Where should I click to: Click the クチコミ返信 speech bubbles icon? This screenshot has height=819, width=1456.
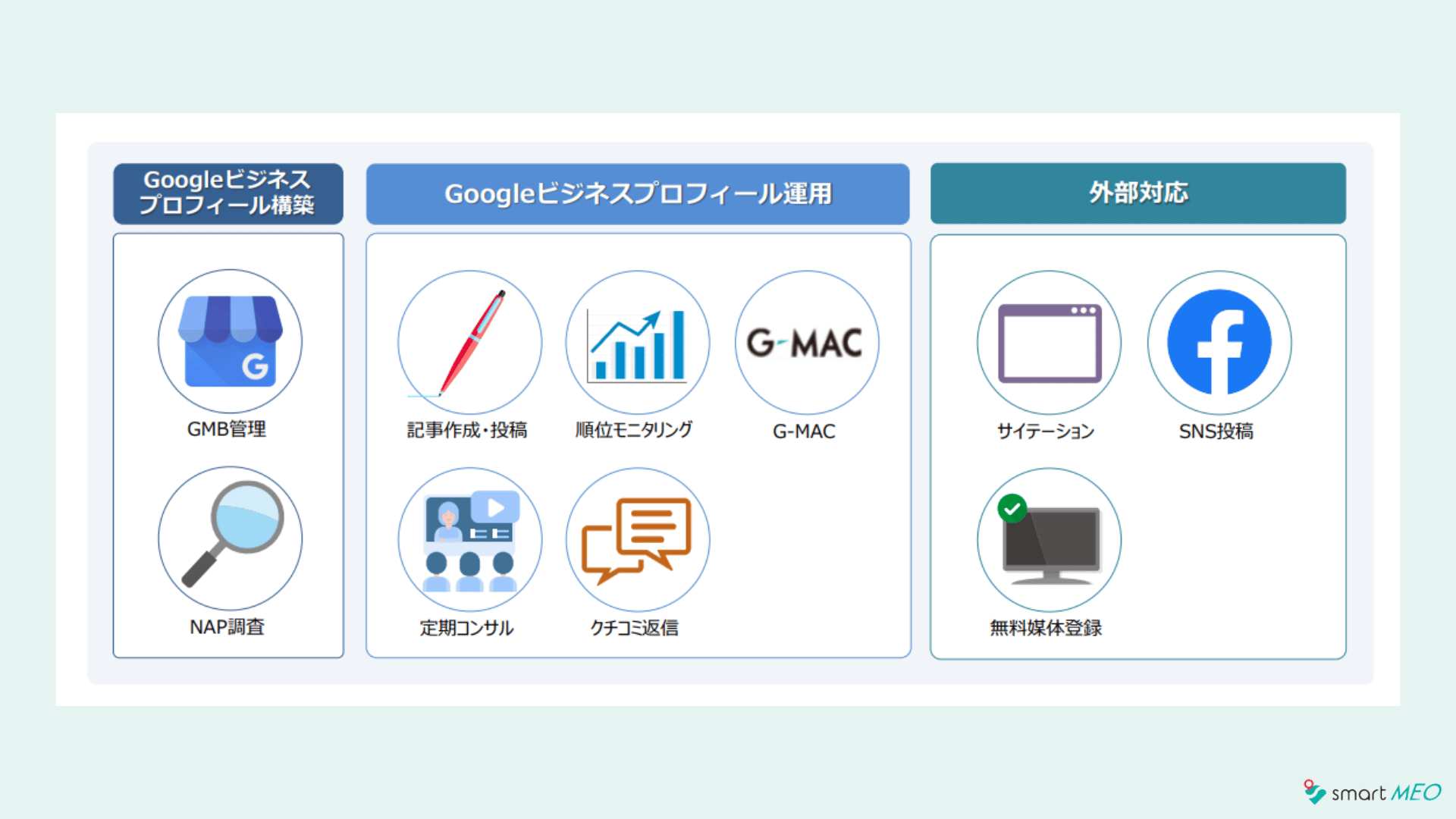click(637, 539)
